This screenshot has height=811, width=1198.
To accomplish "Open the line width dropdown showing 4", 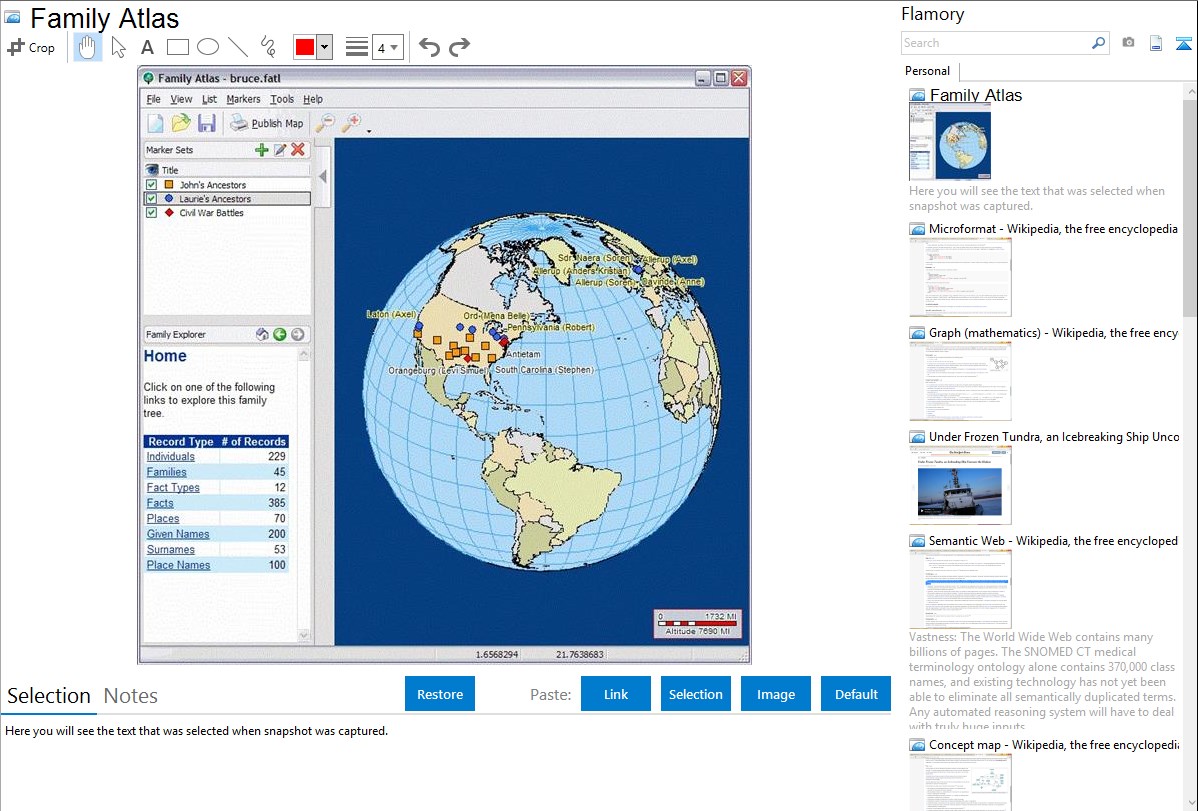I will click(x=388, y=47).
